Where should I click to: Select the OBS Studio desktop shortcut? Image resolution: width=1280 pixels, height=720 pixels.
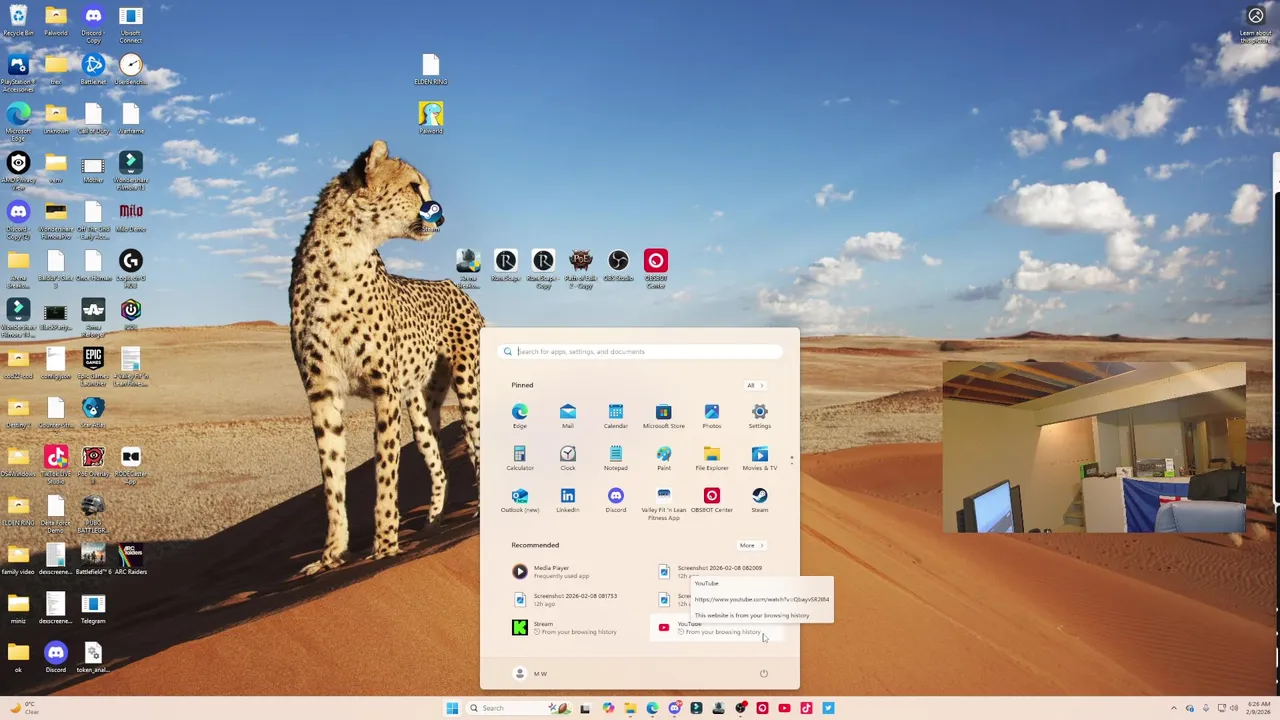click(x=618, y=266)
